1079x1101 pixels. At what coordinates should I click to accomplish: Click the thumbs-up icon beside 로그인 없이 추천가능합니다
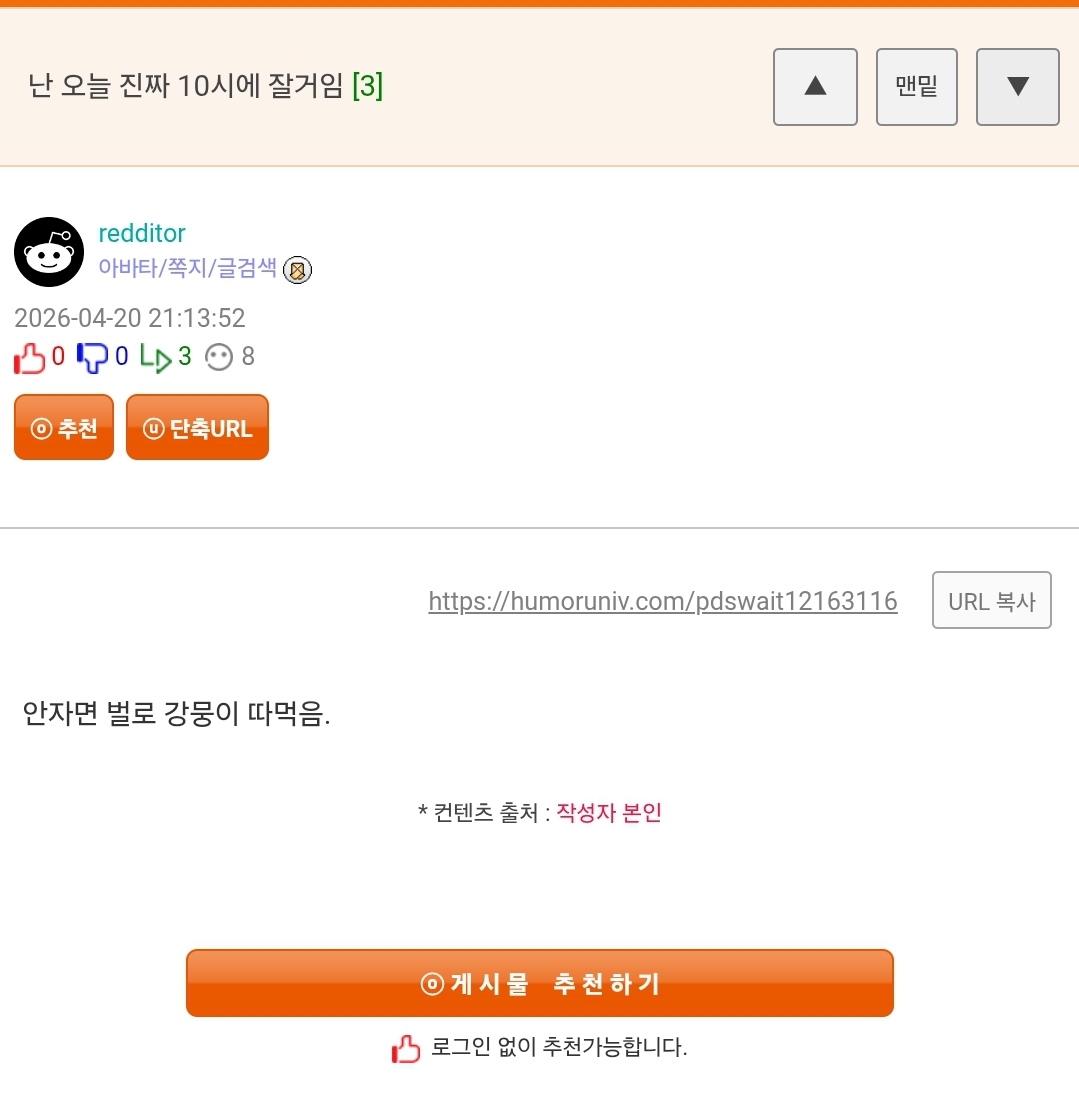click(x=406, y=1049)
